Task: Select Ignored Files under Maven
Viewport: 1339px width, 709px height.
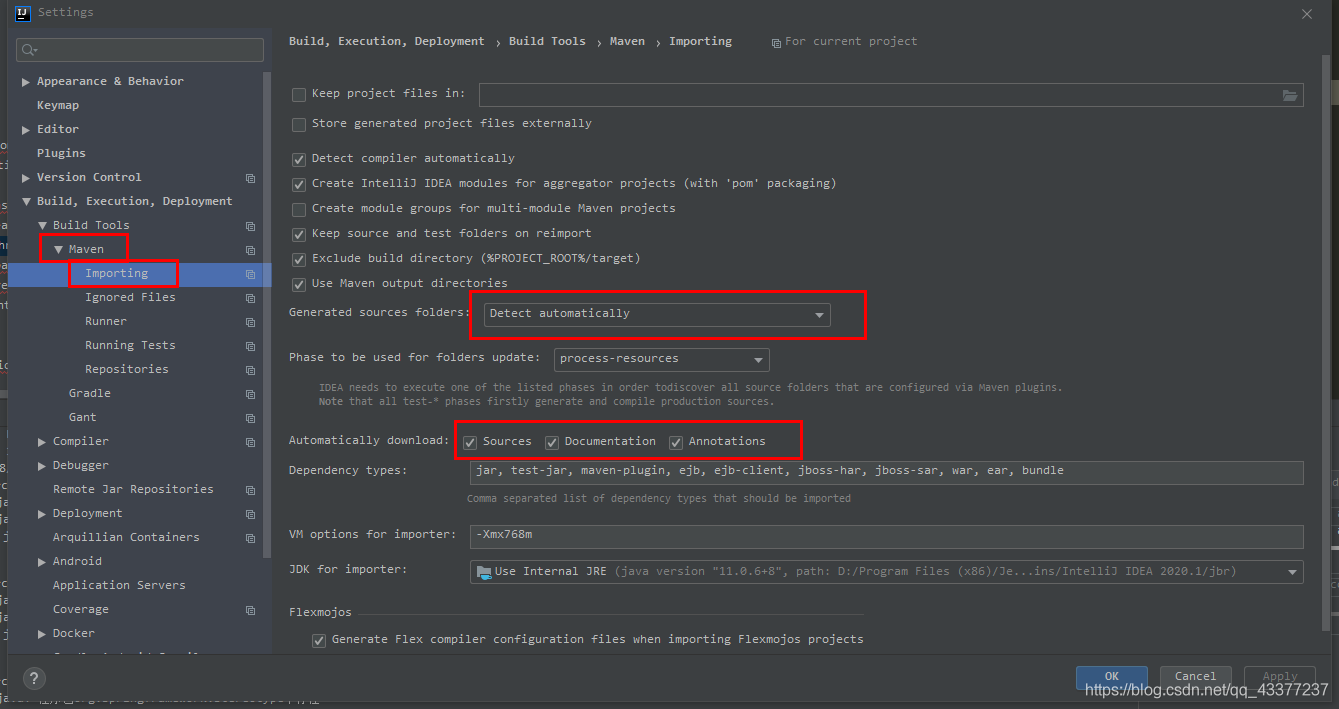Action: pos(130,298)
